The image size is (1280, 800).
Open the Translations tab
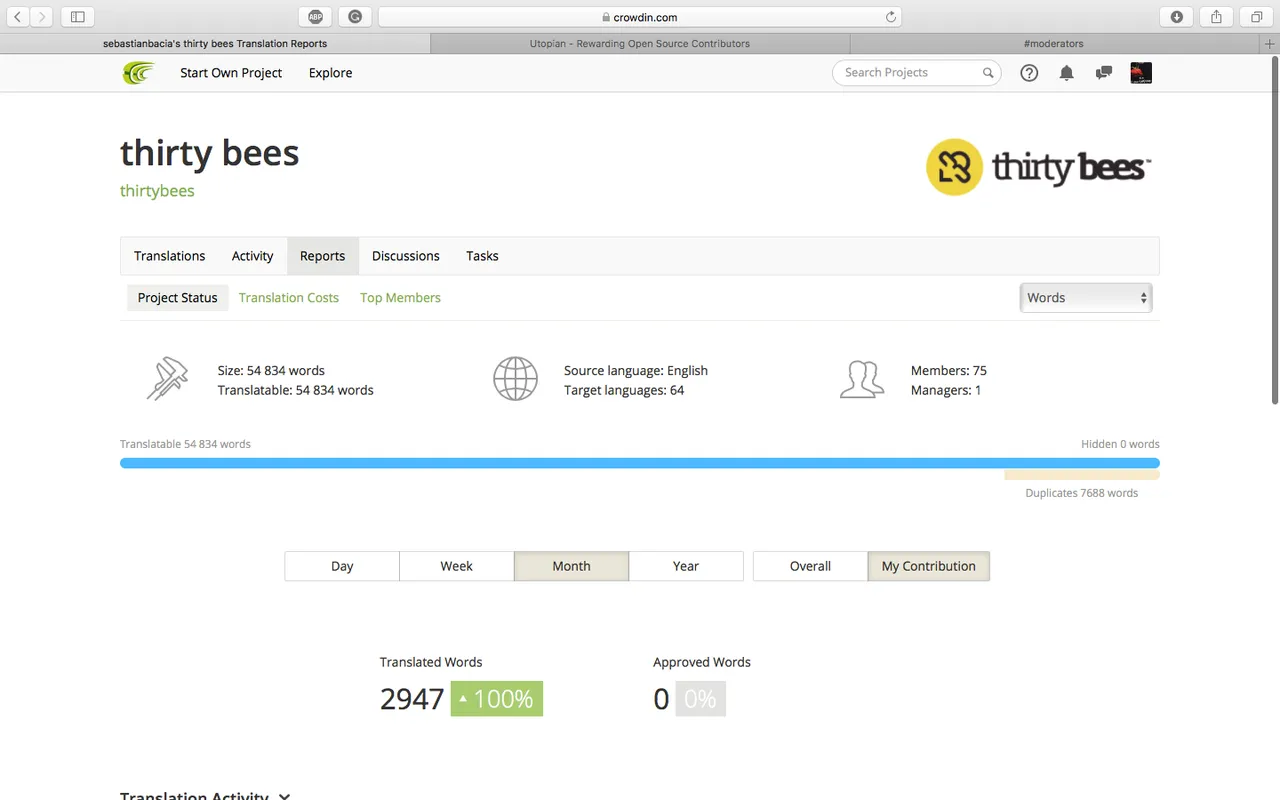[x=170, y=256]
